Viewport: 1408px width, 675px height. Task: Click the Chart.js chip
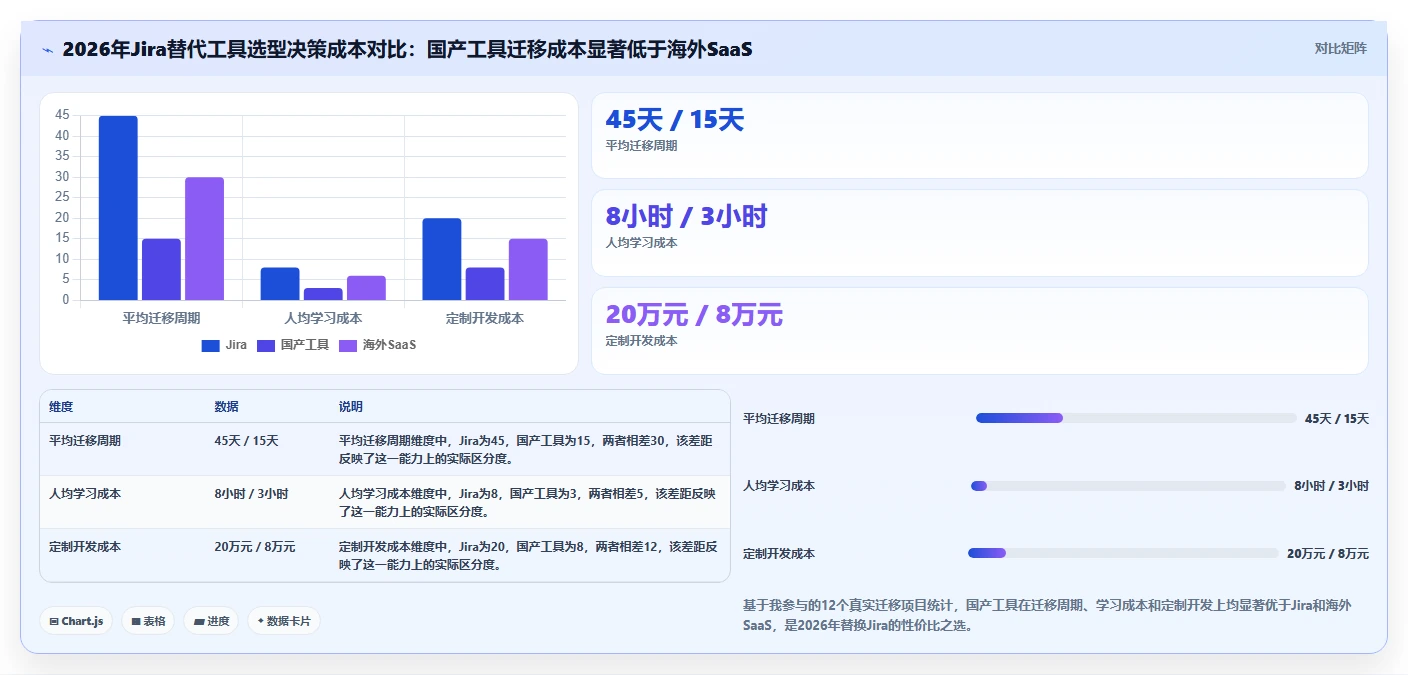point(76,621)
